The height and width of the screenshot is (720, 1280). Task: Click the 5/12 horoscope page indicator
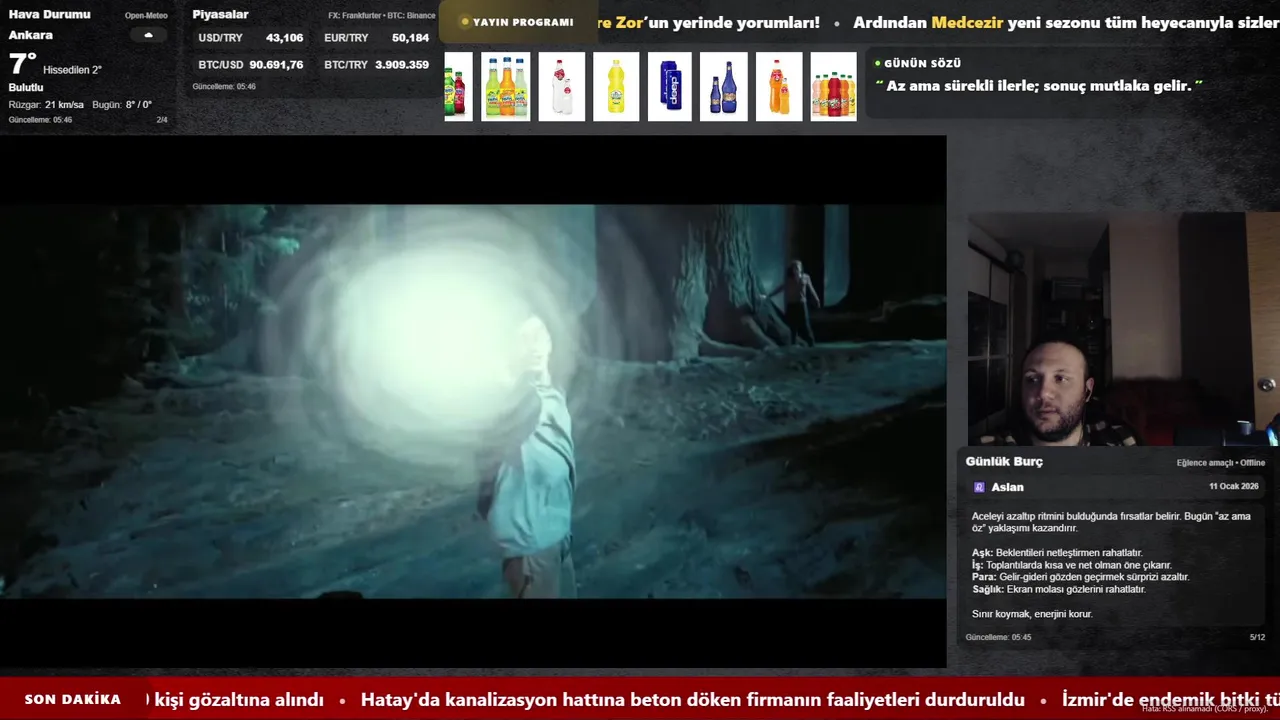click(1257, 637)
